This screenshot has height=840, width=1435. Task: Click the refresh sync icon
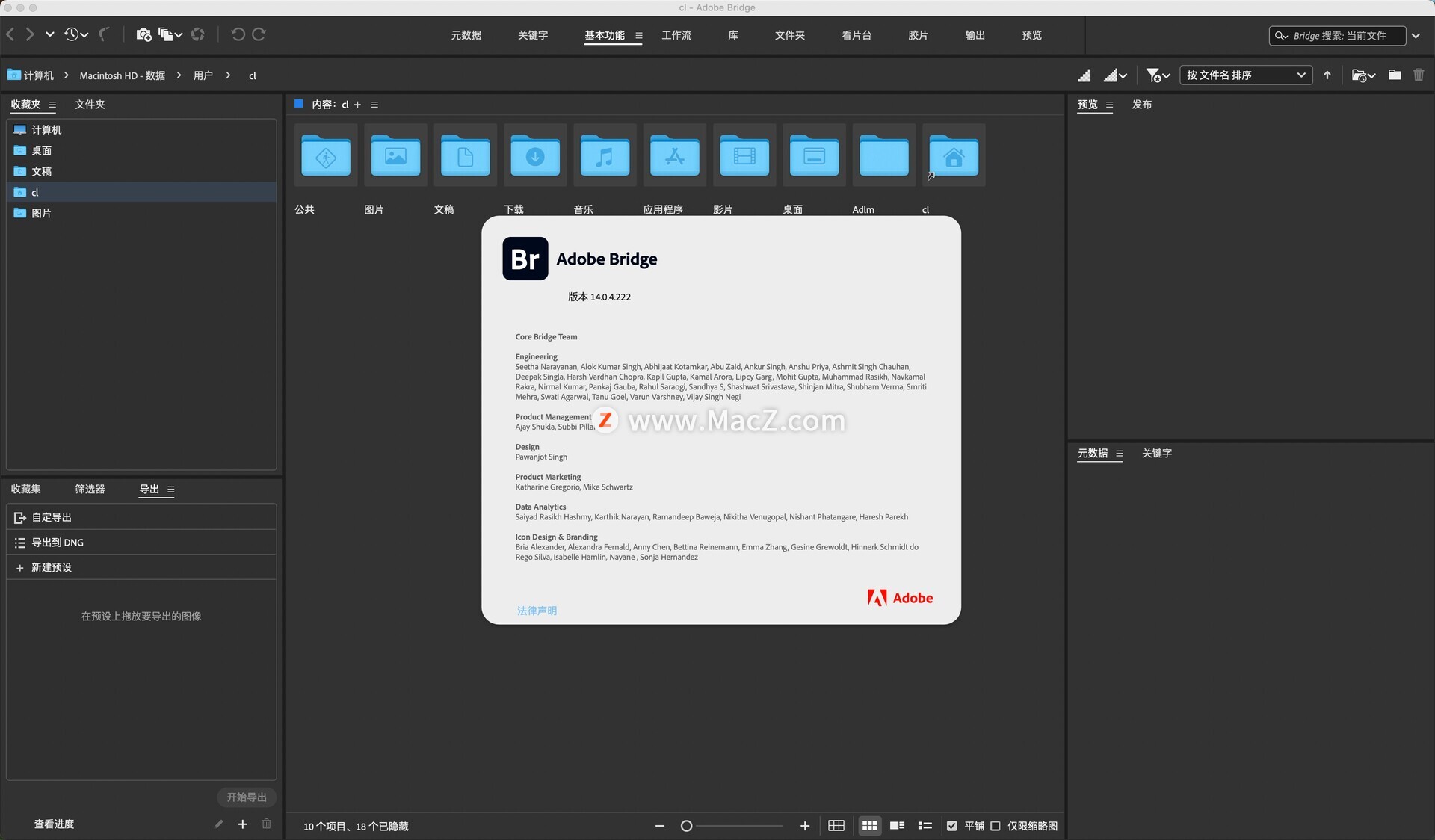tap(198, 34)
